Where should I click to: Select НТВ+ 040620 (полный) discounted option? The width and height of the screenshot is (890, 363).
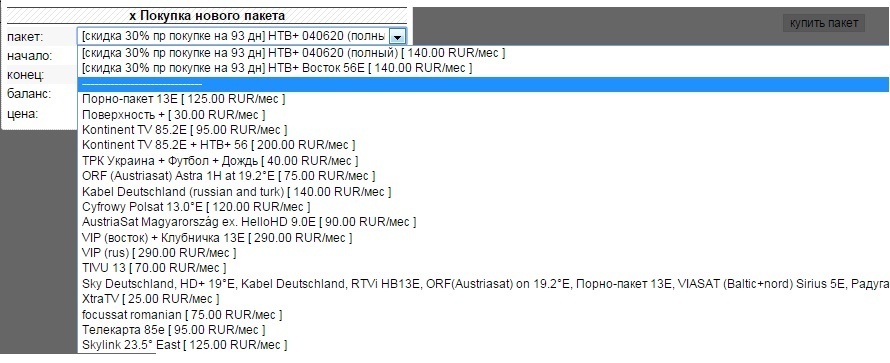click(482, 53)
